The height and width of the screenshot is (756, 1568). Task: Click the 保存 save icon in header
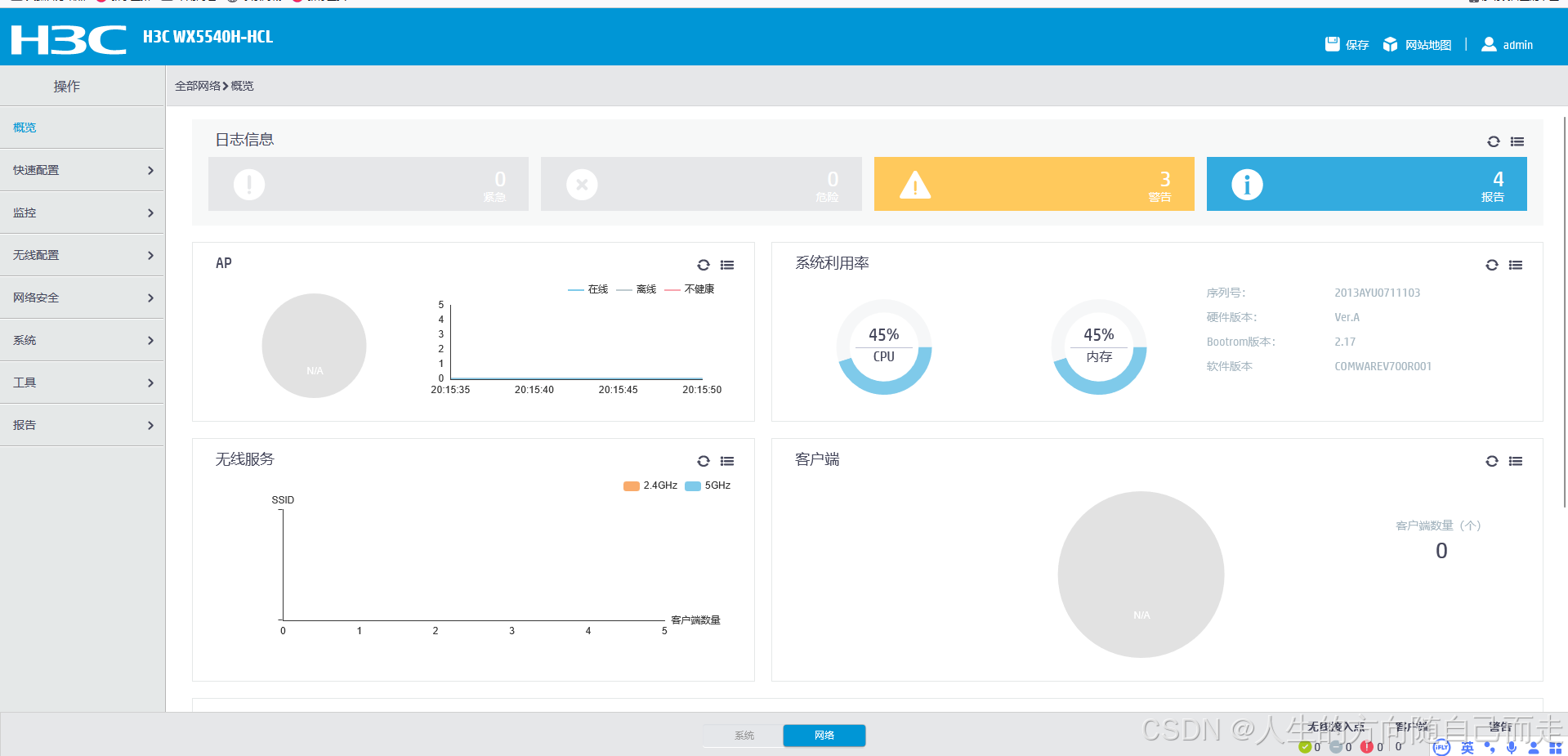click(1333, 44)
